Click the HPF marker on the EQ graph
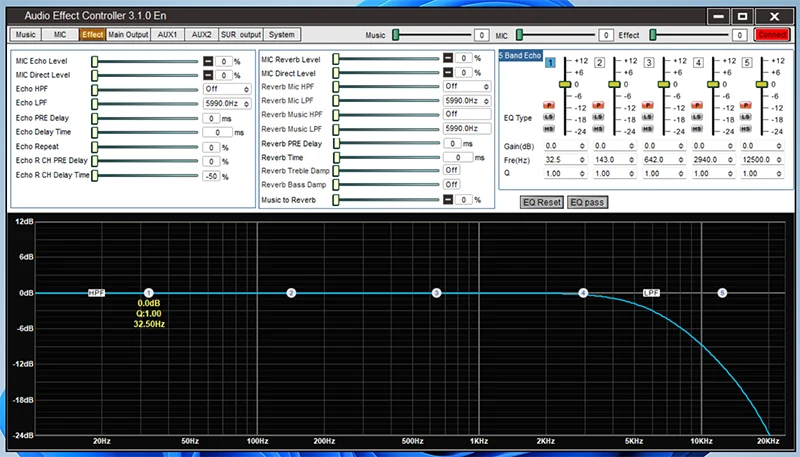 (x=96, y=293)
